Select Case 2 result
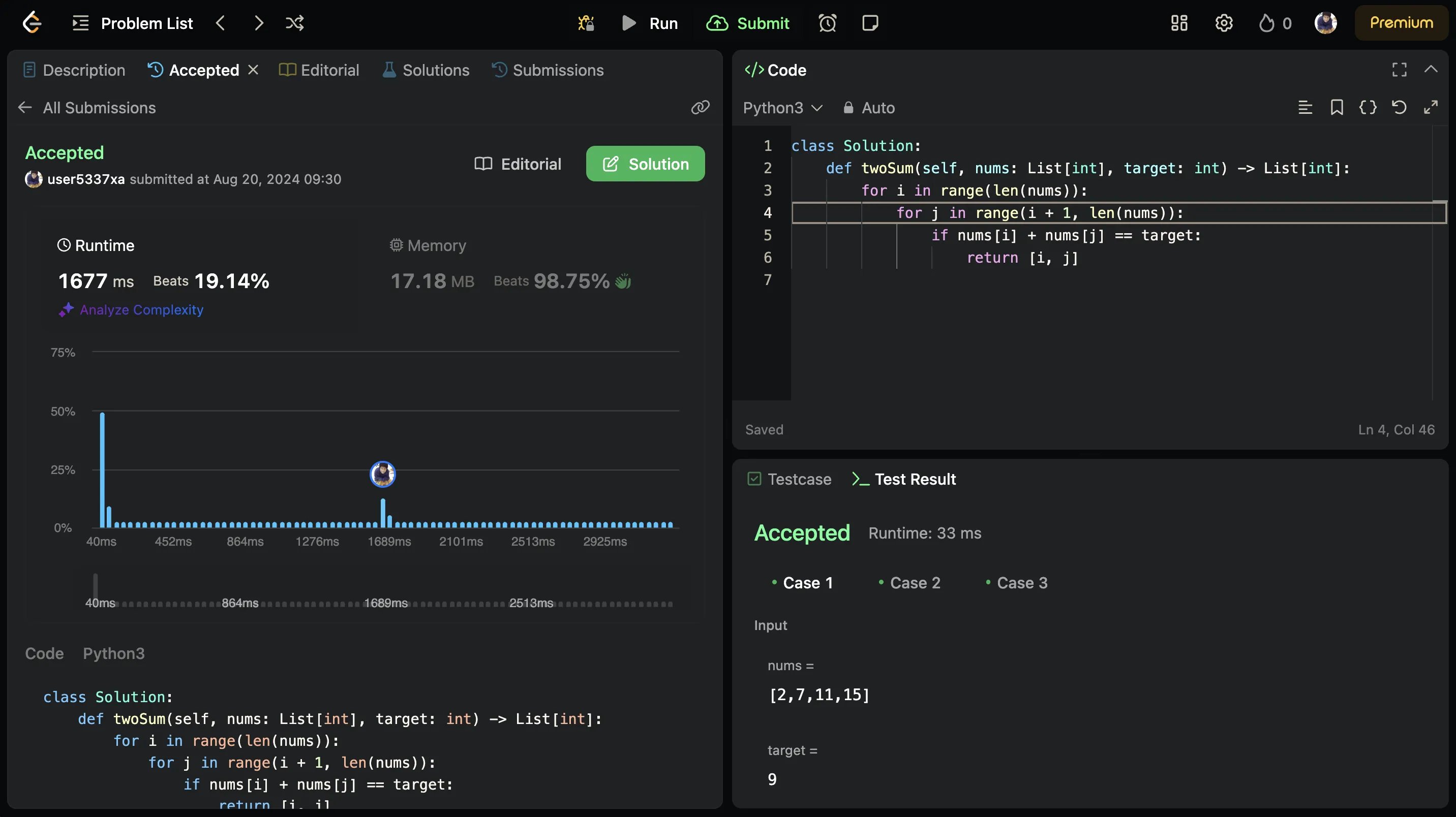Screen dimensions: 1456x817 pos(909,583)
